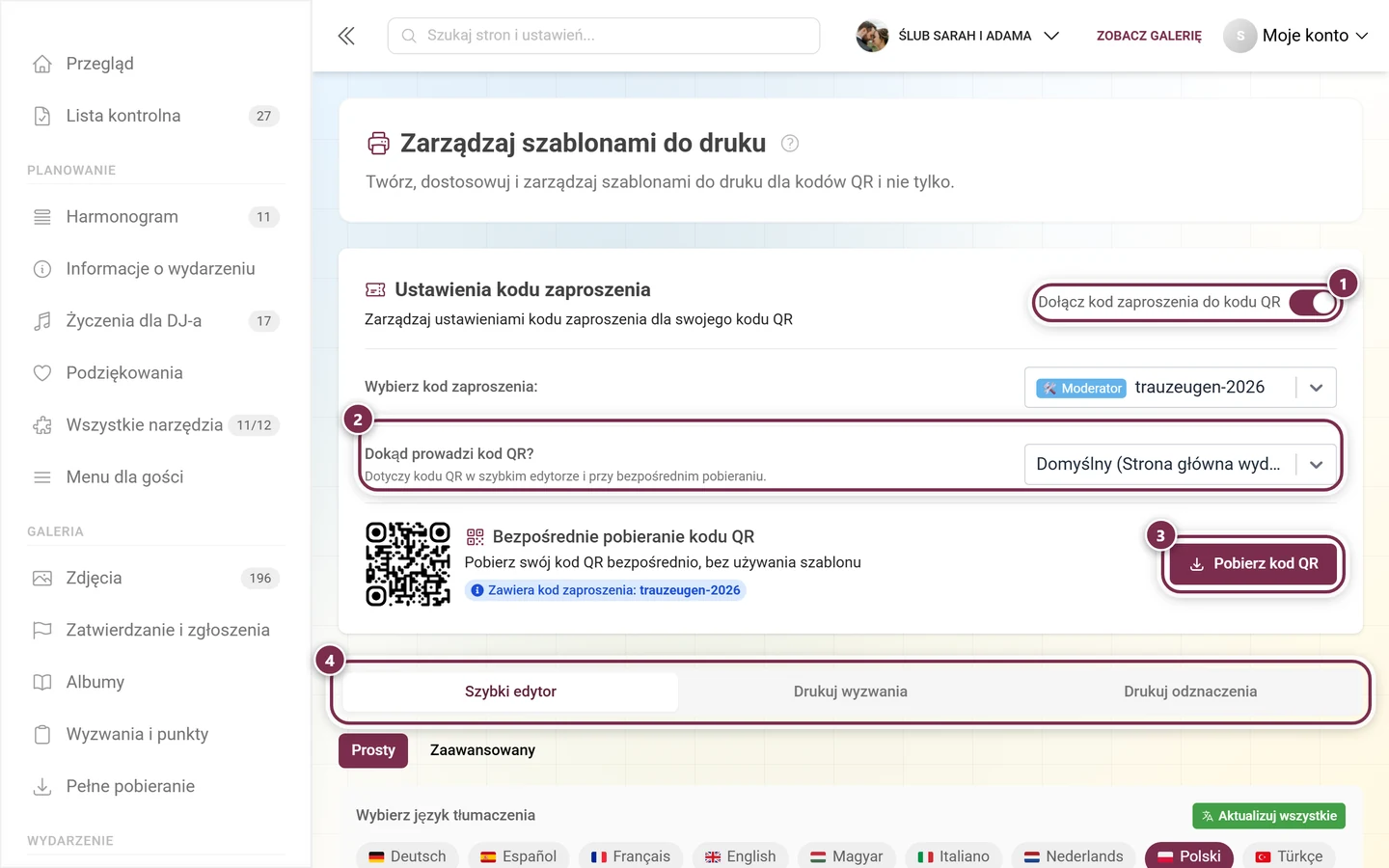This screenshot has width=1389, height=868.
Task: Click the QR code thumbnail image
Action: coord(408,564)
